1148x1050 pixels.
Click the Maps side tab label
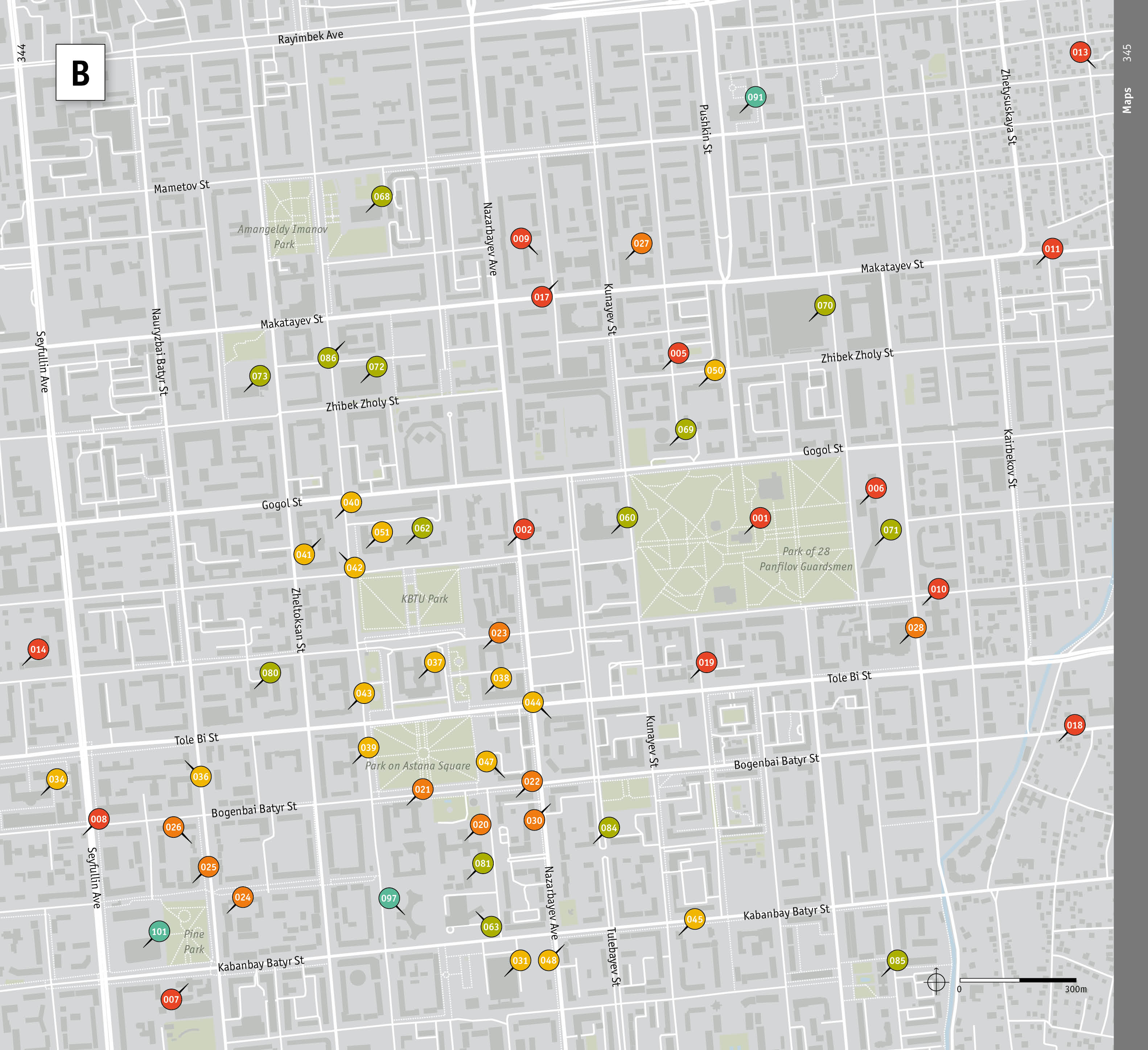[x=1127, y=100]
